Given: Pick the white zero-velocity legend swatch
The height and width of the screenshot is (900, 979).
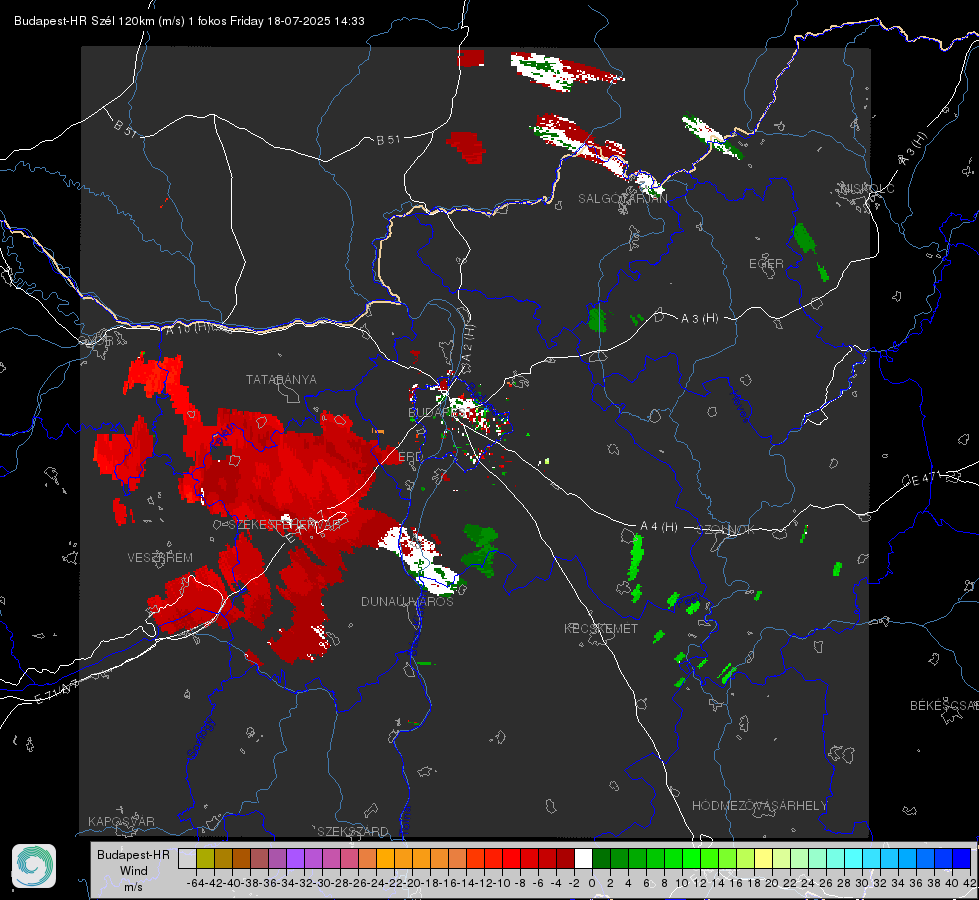Looking at the screenshot, I should point(583,858).
